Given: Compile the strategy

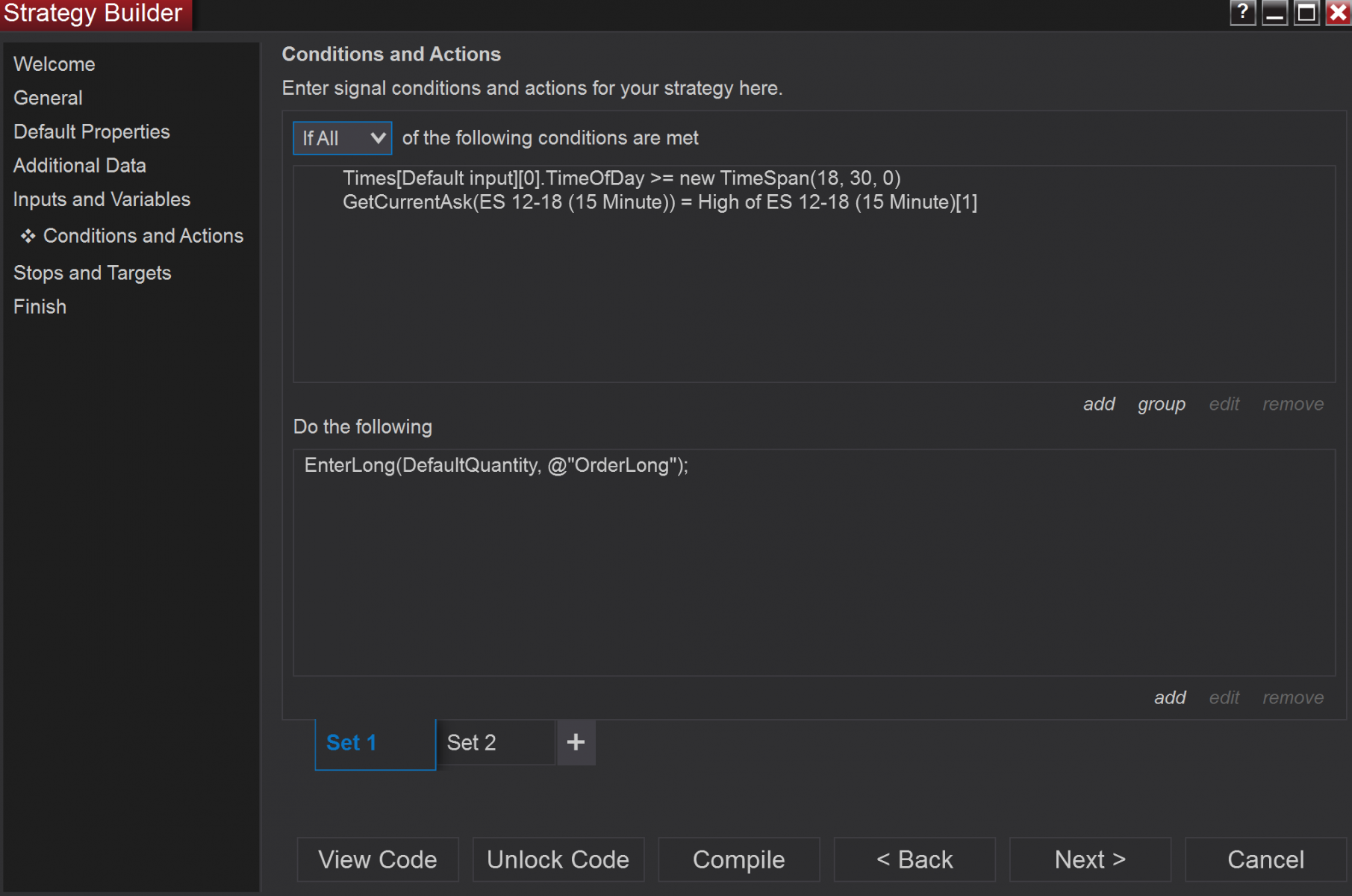Looking at the screenshot, I should point(738,859).
